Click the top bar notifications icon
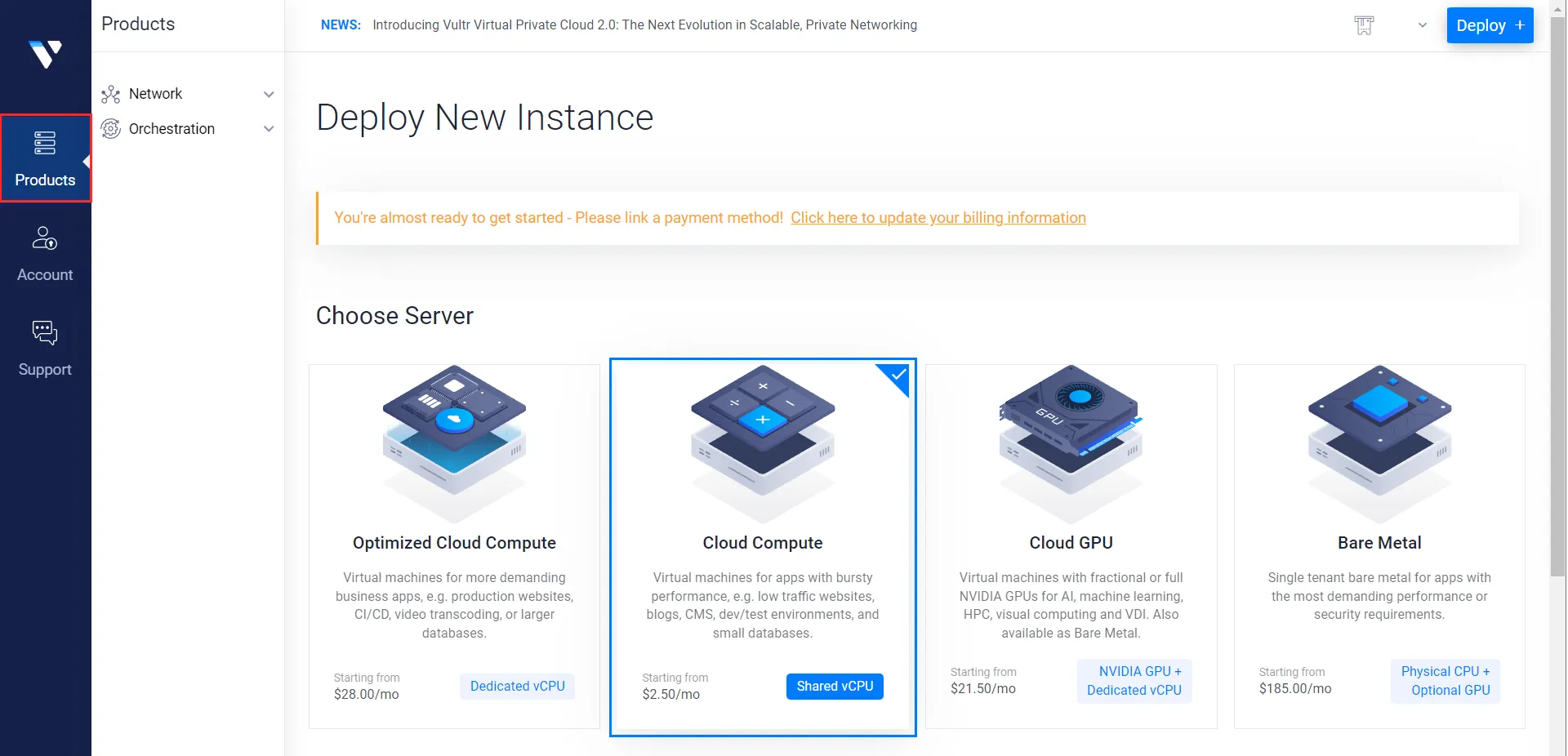This screenshot has width=1568, height=756. [x=1364, y=25]
